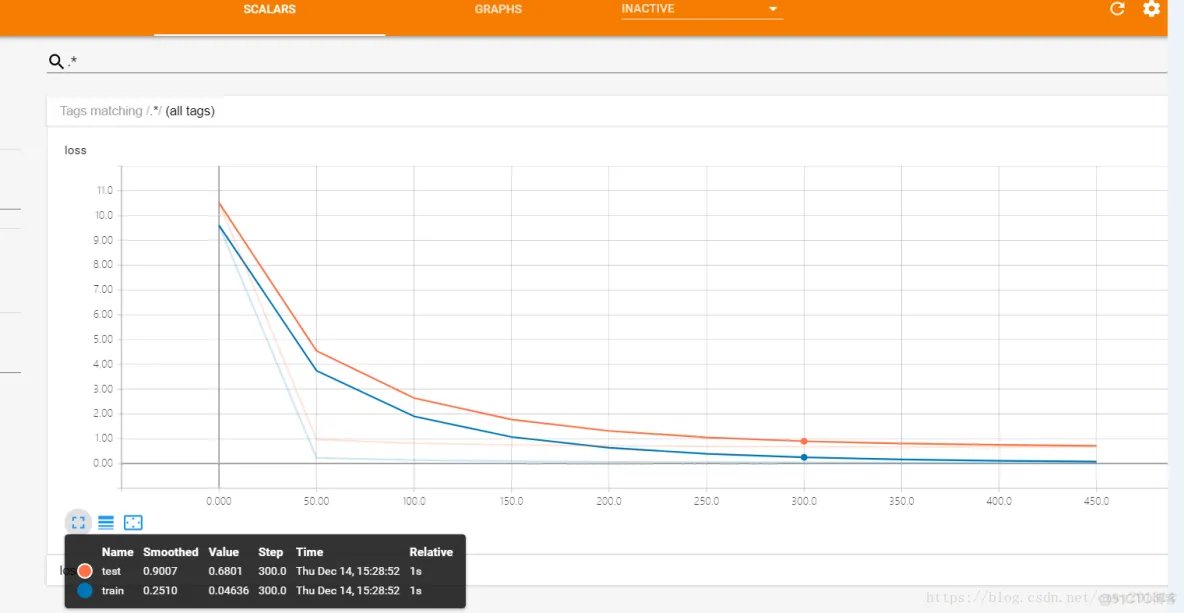Click the y-axis label 5.00
Screen dimensions: 1184x613
click(x=103, y=339)
